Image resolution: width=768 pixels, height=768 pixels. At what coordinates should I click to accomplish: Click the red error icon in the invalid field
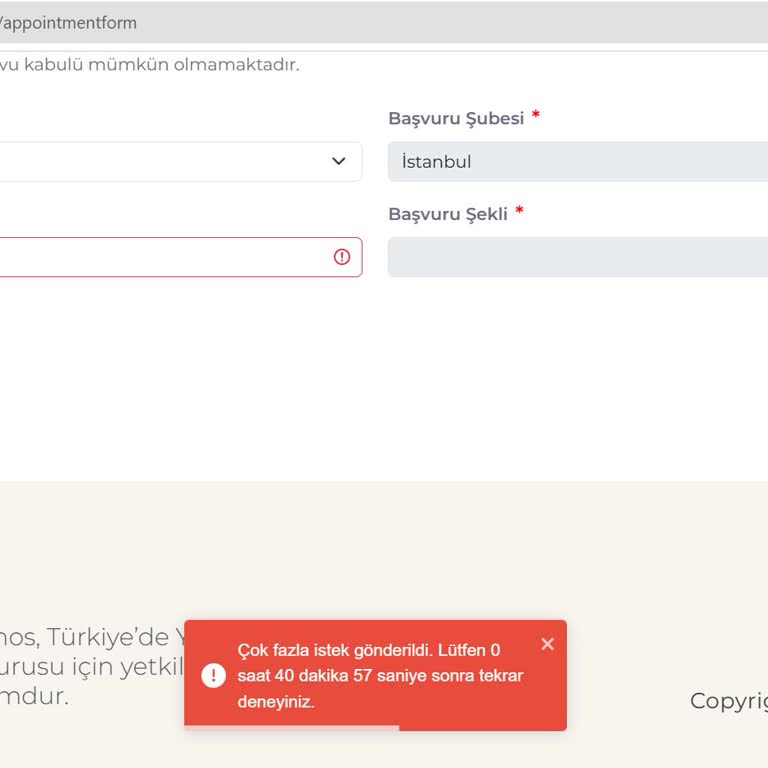[342, 257]
